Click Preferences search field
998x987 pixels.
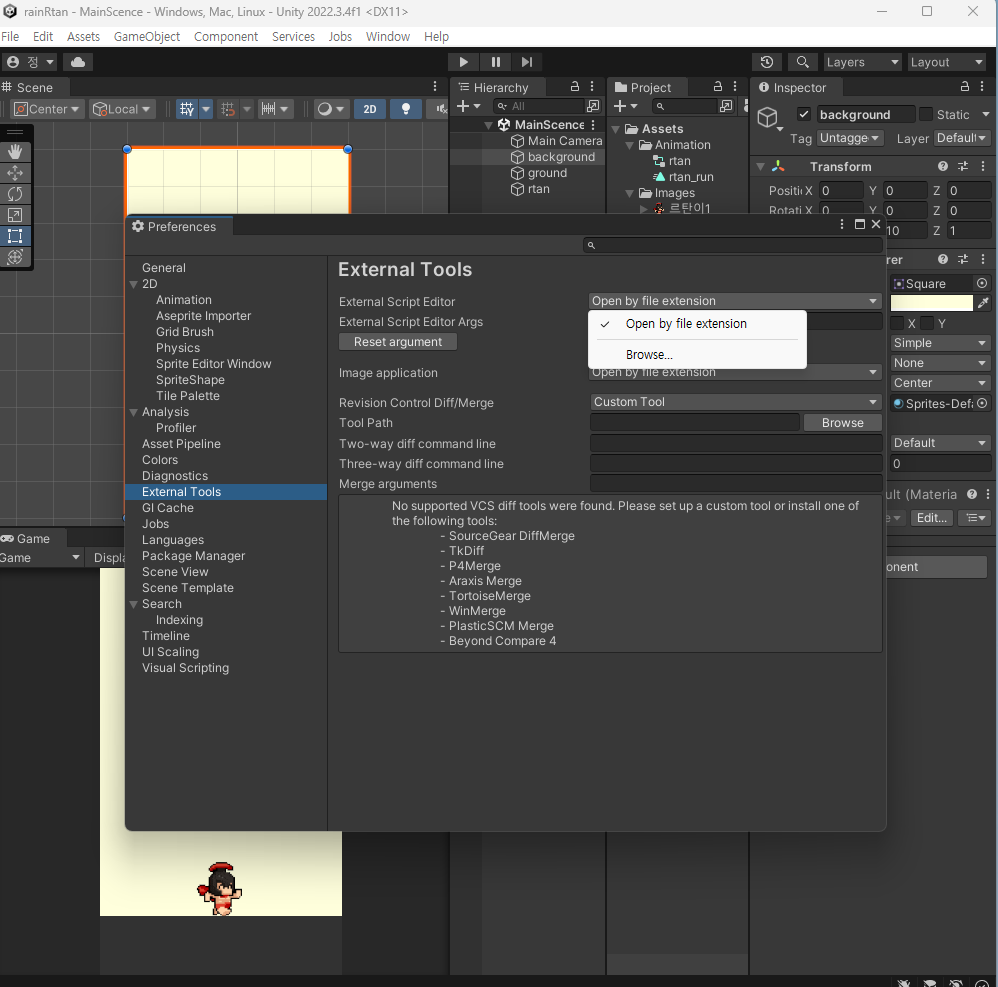[x=733, y=245]
